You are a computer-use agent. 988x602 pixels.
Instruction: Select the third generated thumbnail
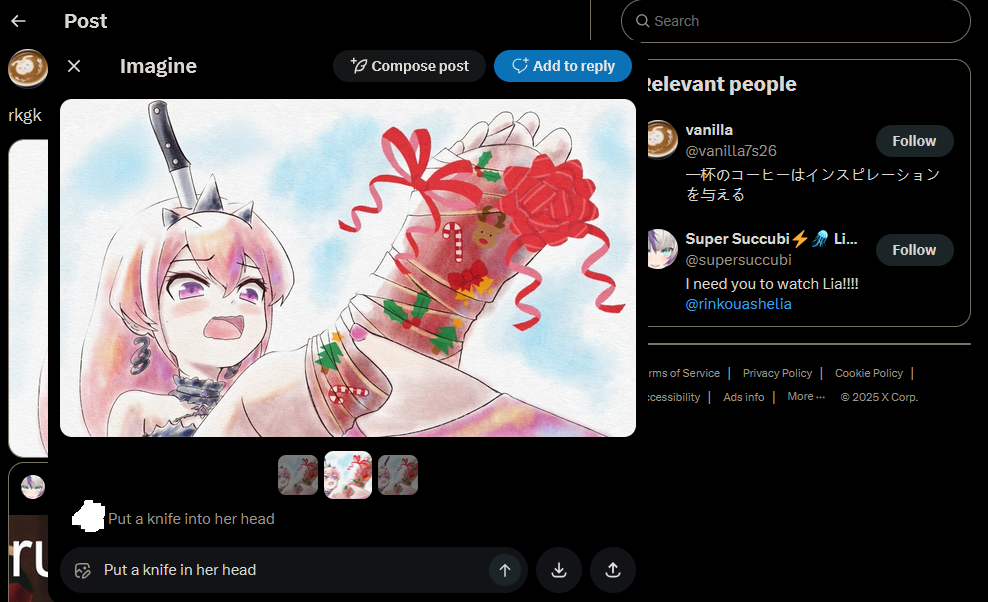pos(398,475)
